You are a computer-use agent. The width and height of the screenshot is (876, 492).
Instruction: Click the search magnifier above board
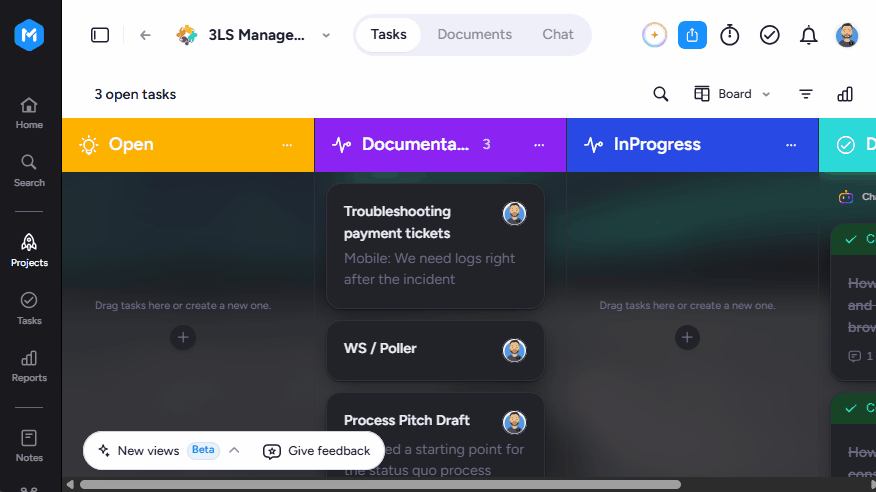pyautogui.click(x=660, y=94)
